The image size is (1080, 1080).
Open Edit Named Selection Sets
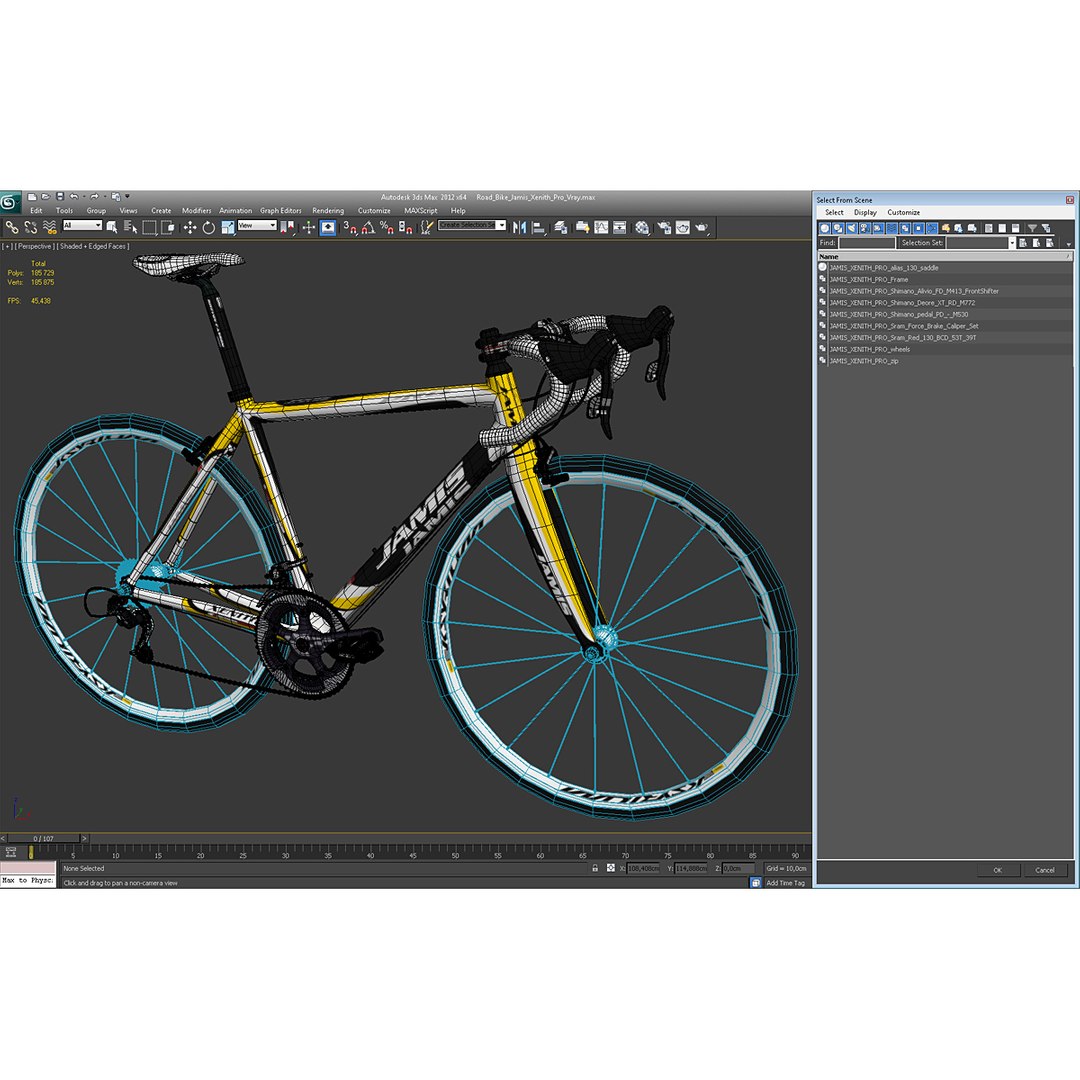[427, 227]
